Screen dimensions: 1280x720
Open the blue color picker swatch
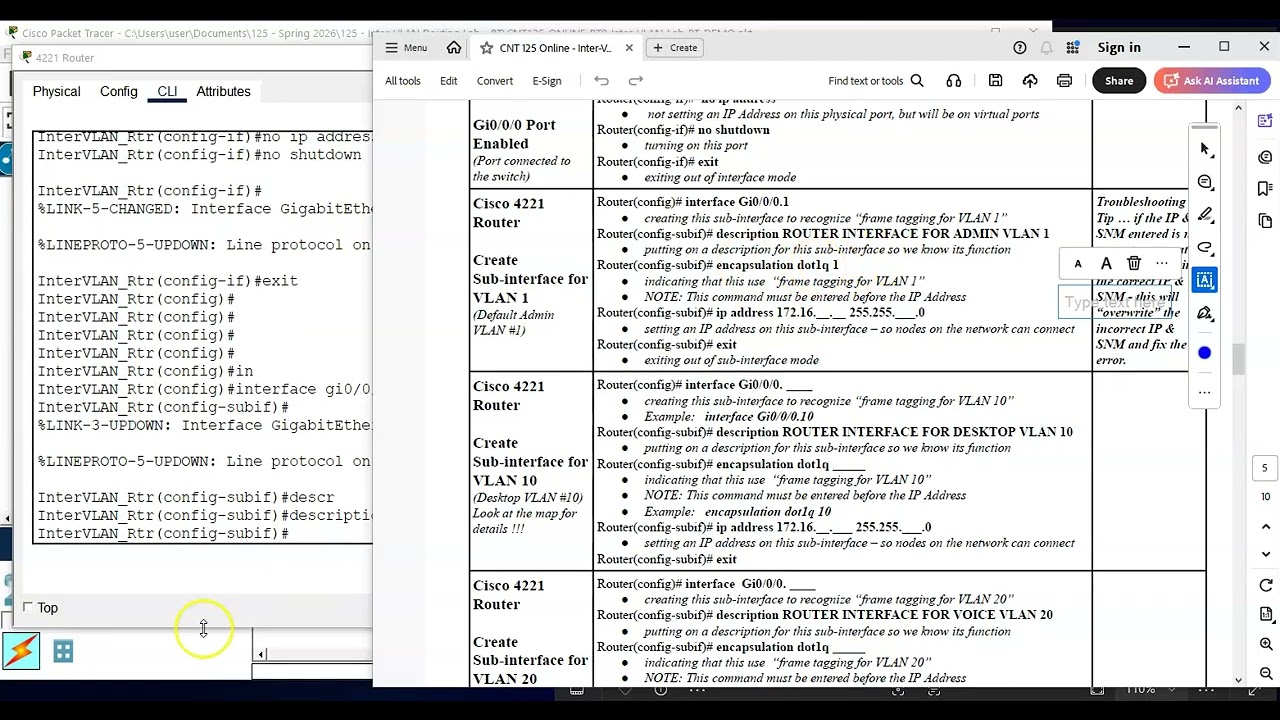coord(1204,353)
